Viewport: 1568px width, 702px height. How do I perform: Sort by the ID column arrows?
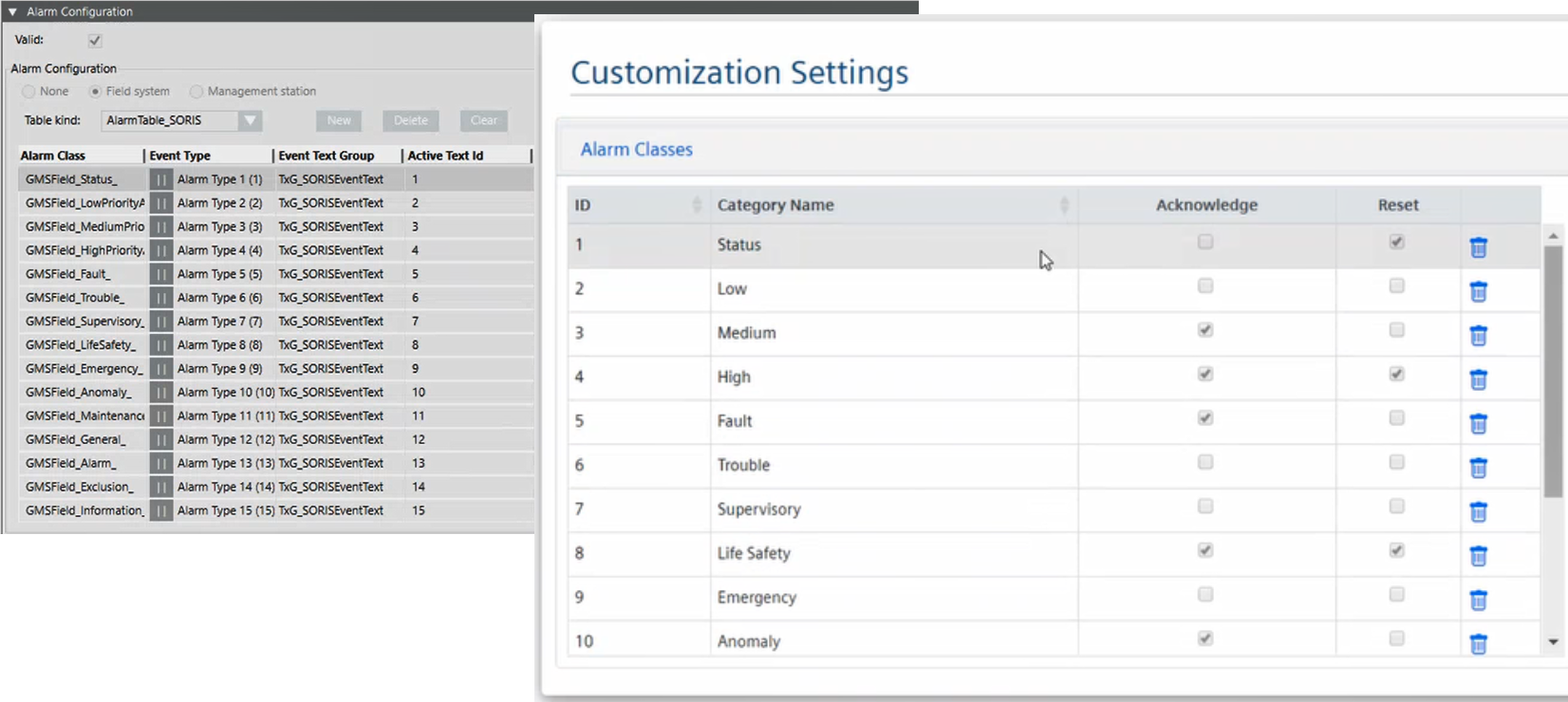pos(697,205)
